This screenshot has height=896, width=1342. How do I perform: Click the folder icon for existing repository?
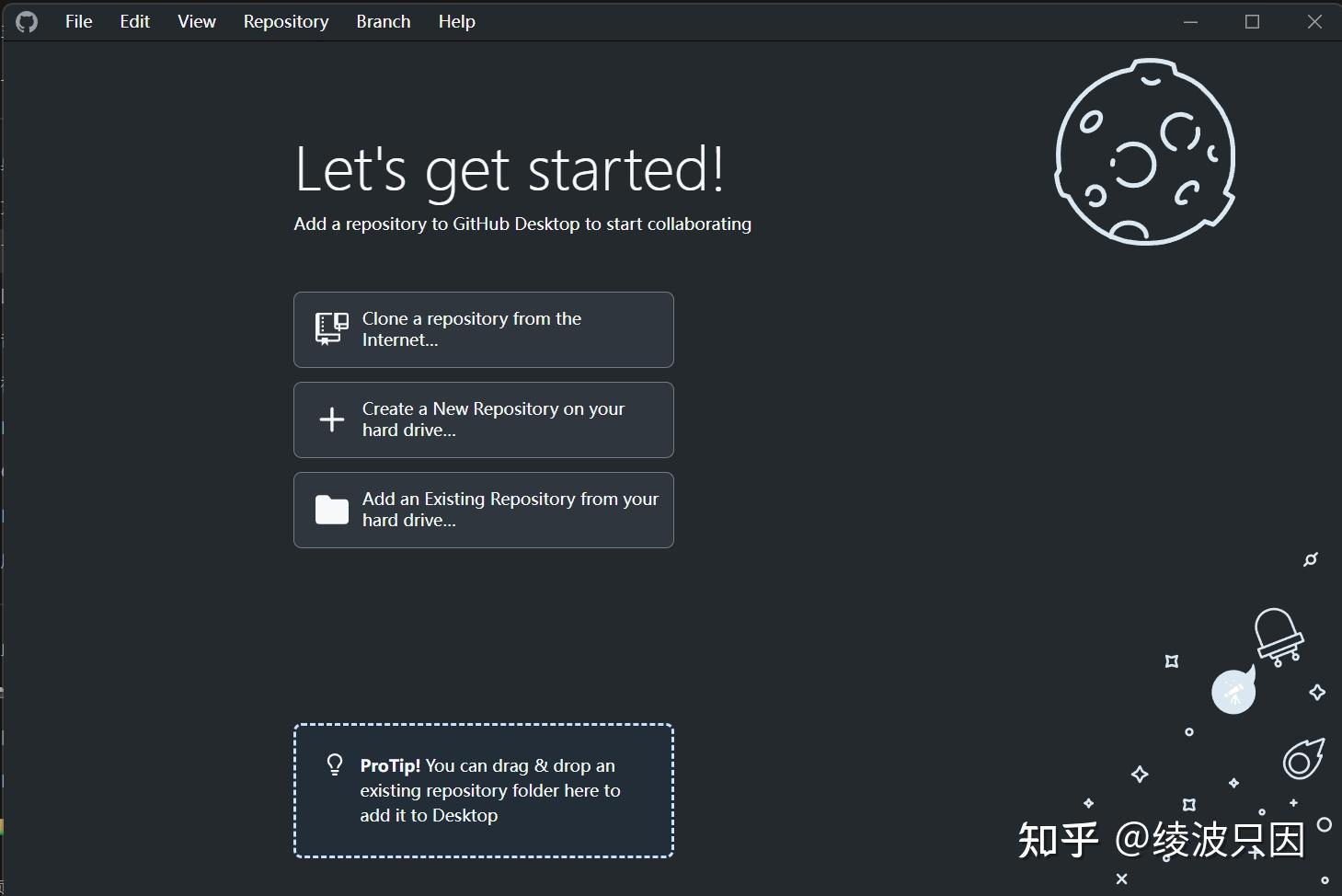[331, 510]
